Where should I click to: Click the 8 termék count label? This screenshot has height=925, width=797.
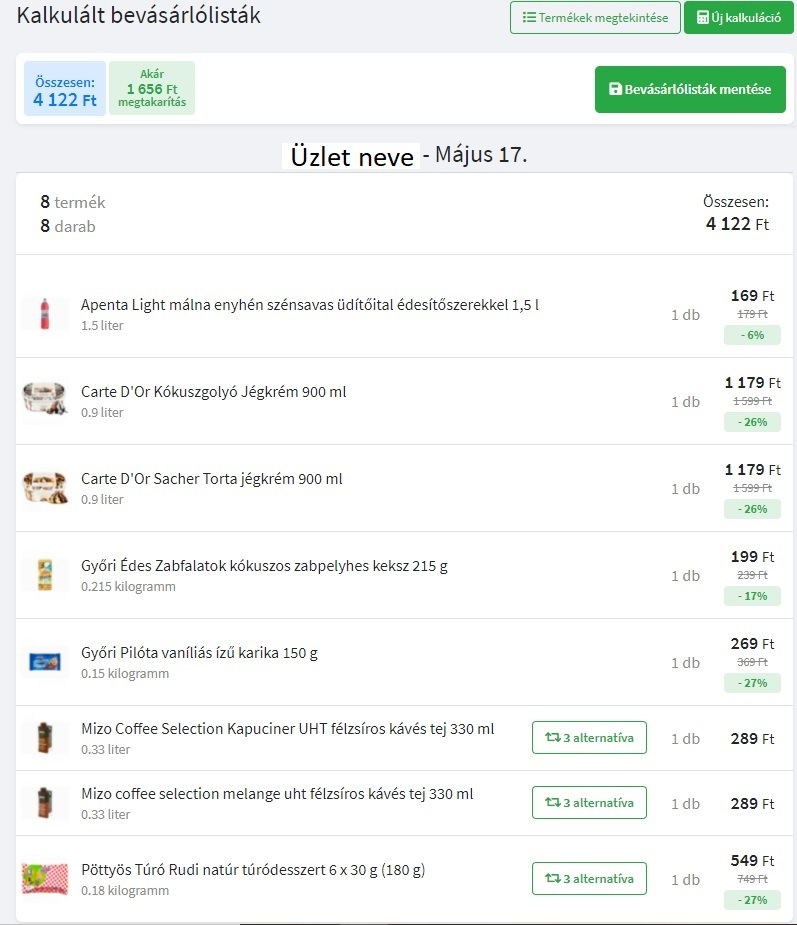click(73, 202)
